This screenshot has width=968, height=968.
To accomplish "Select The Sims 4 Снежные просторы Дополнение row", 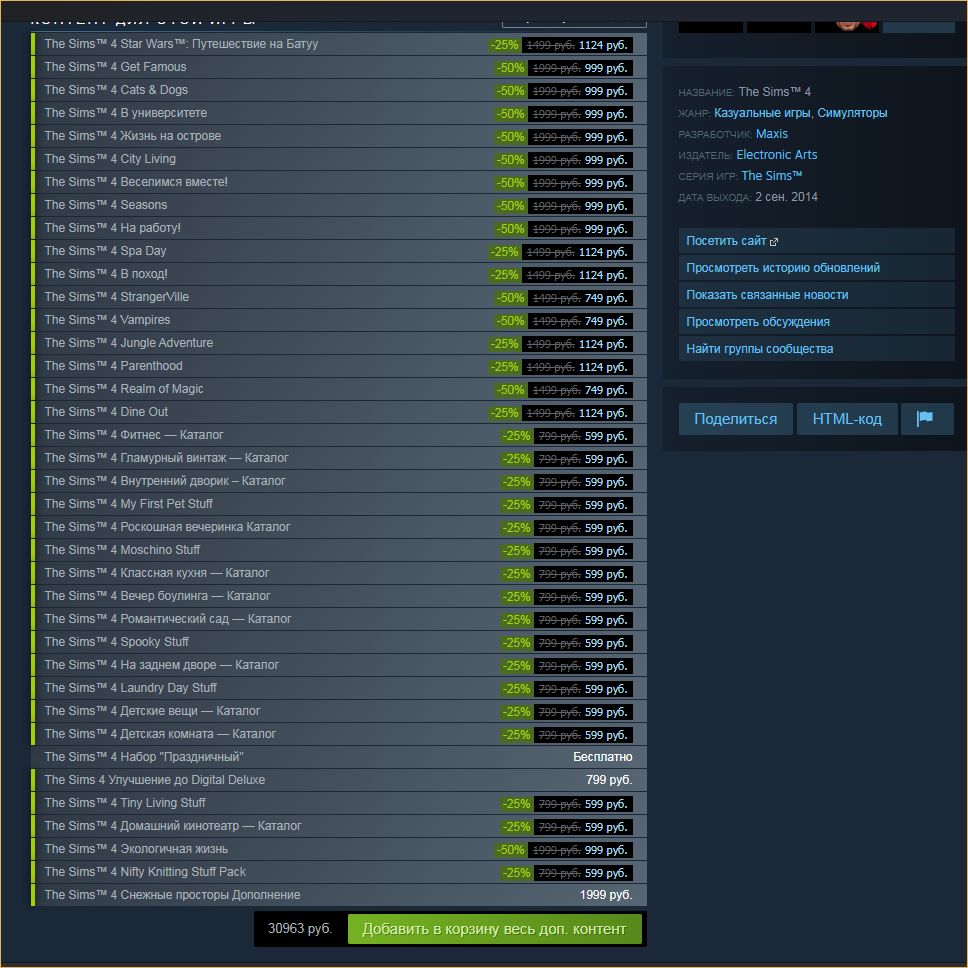I will point(339,895).
